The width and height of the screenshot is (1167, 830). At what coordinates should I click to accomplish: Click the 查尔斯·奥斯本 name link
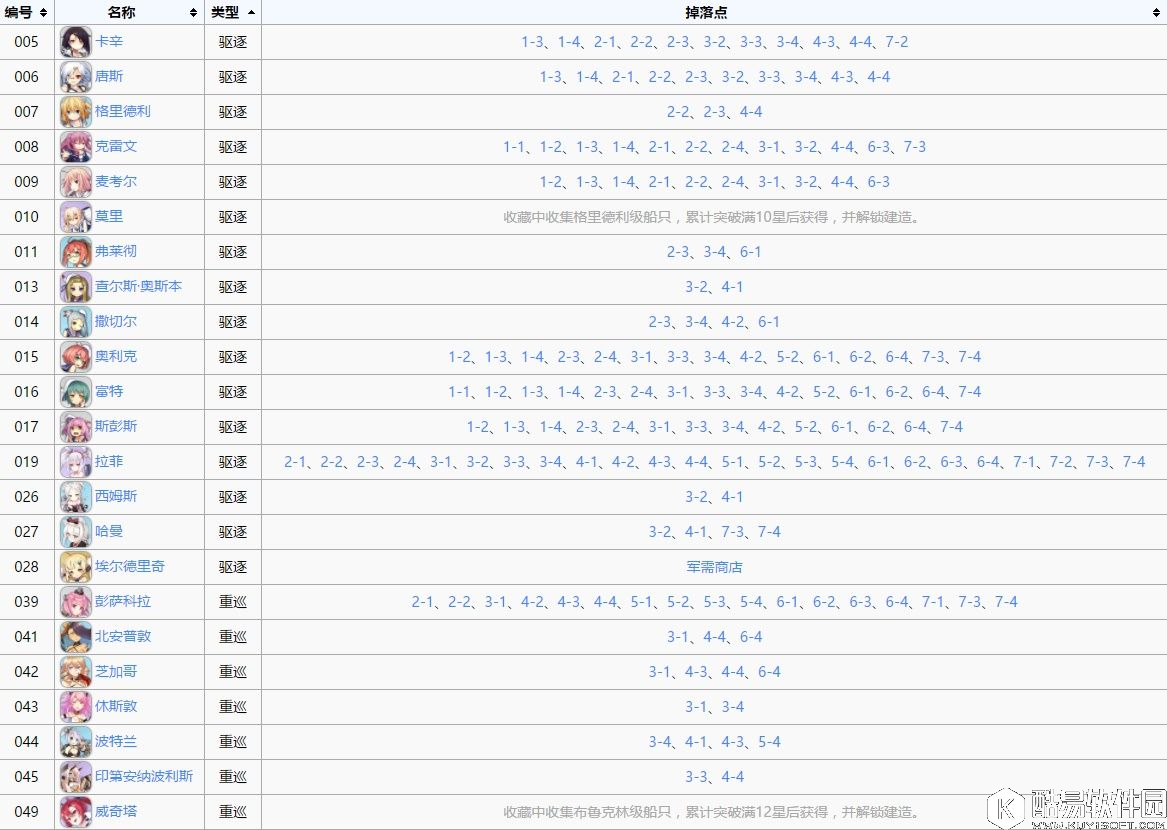click(138, 287)
